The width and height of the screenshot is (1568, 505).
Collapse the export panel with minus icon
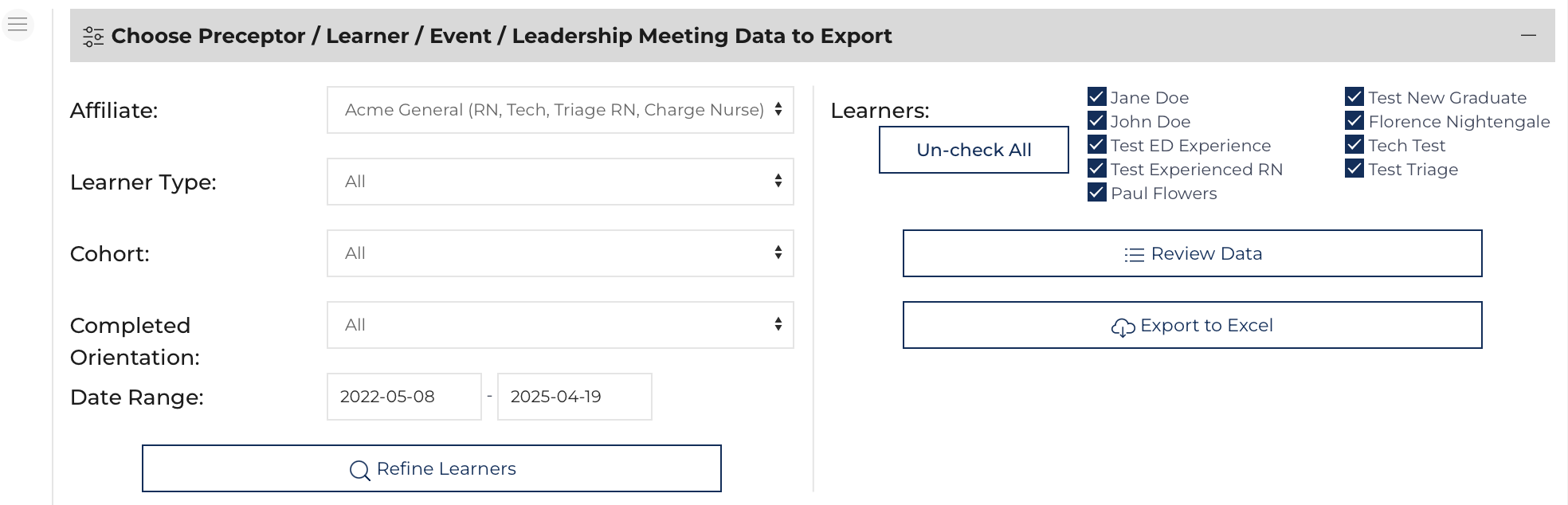[x=1528, y=35]
